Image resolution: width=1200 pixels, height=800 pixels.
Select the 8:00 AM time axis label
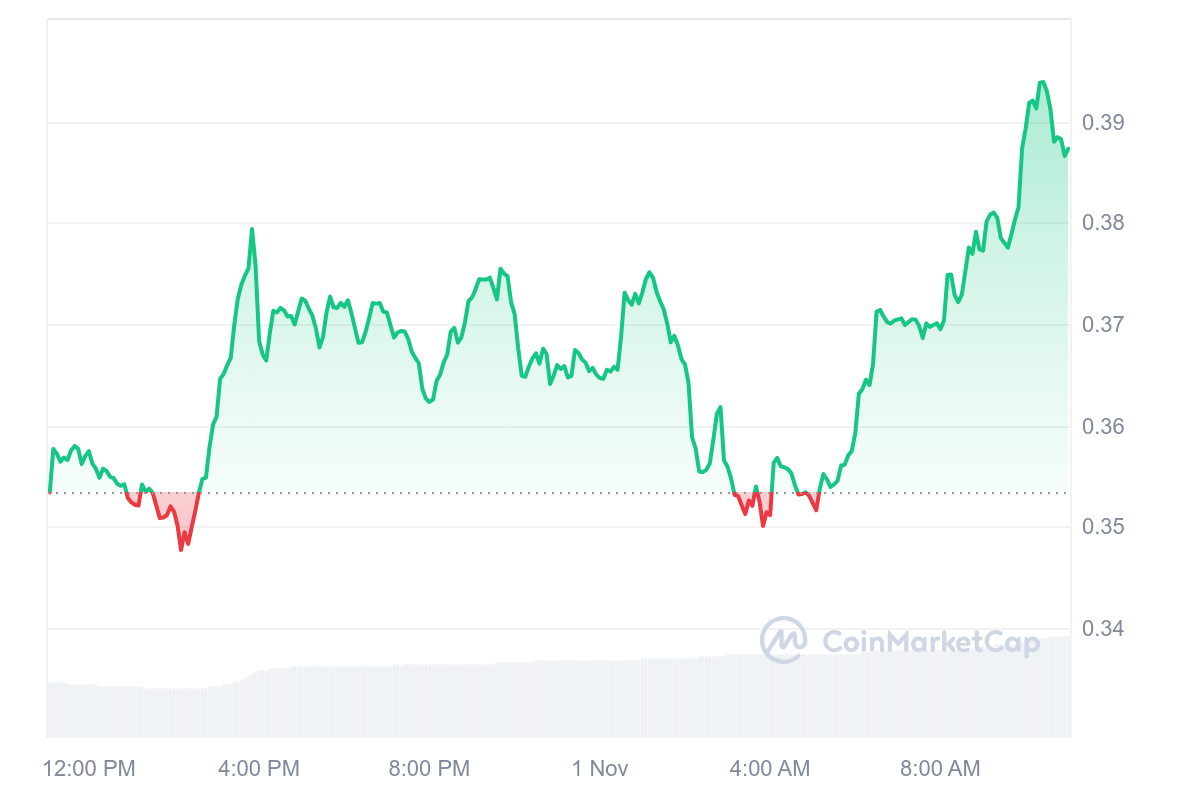940,768
